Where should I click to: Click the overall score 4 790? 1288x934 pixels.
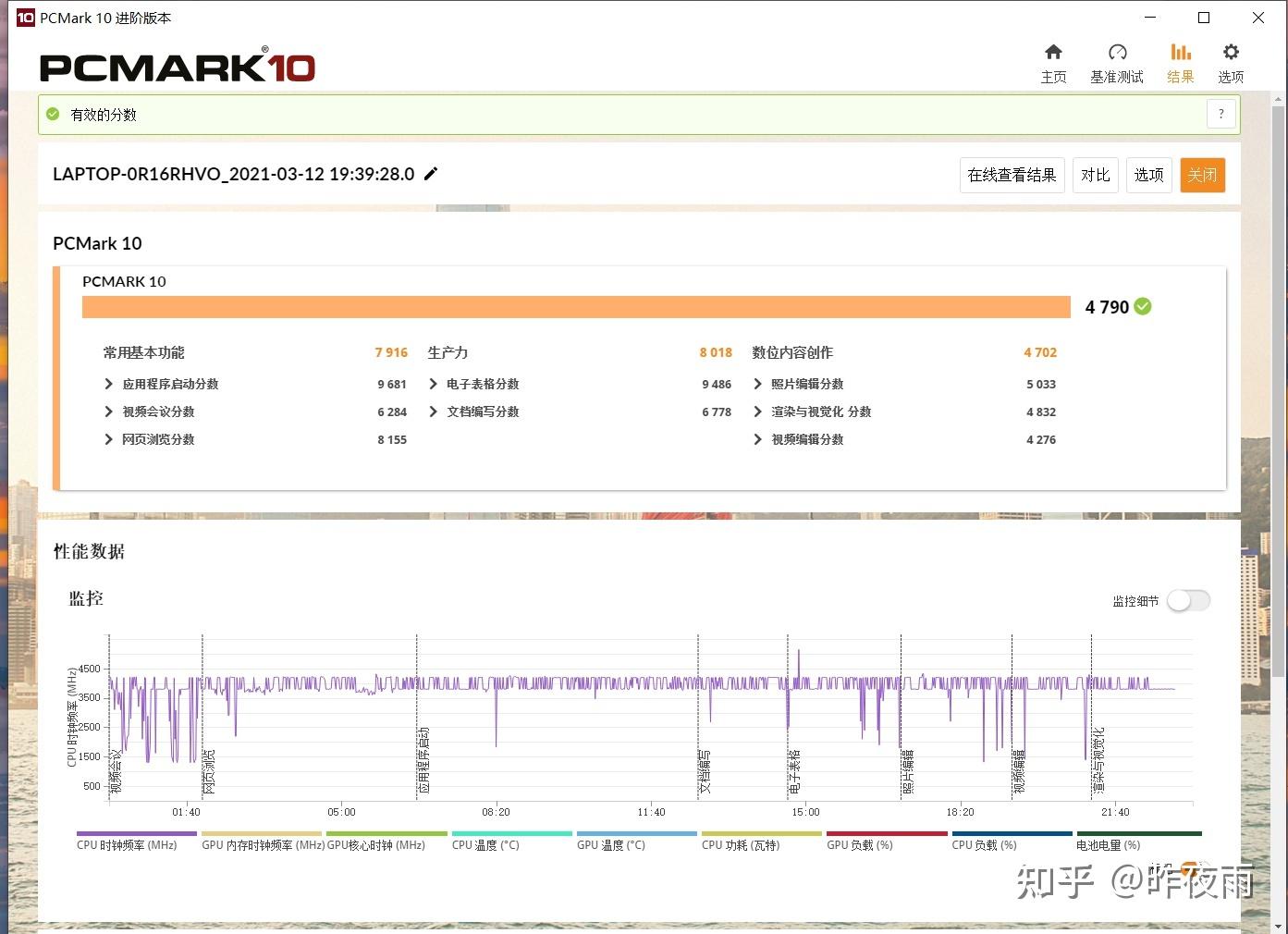[x=1107, y=307]
